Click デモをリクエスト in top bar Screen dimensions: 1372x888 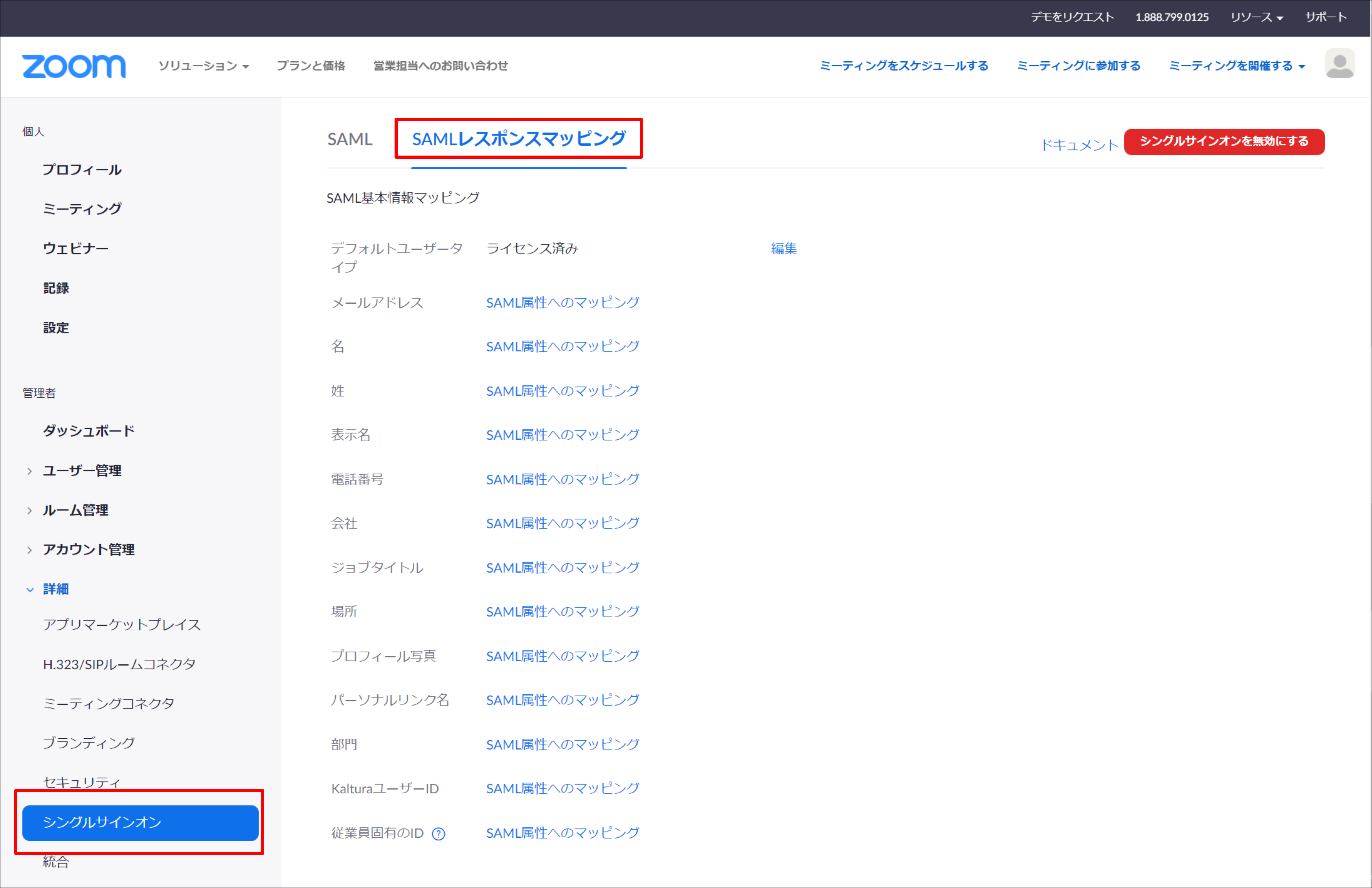[x=1072, y=17]
